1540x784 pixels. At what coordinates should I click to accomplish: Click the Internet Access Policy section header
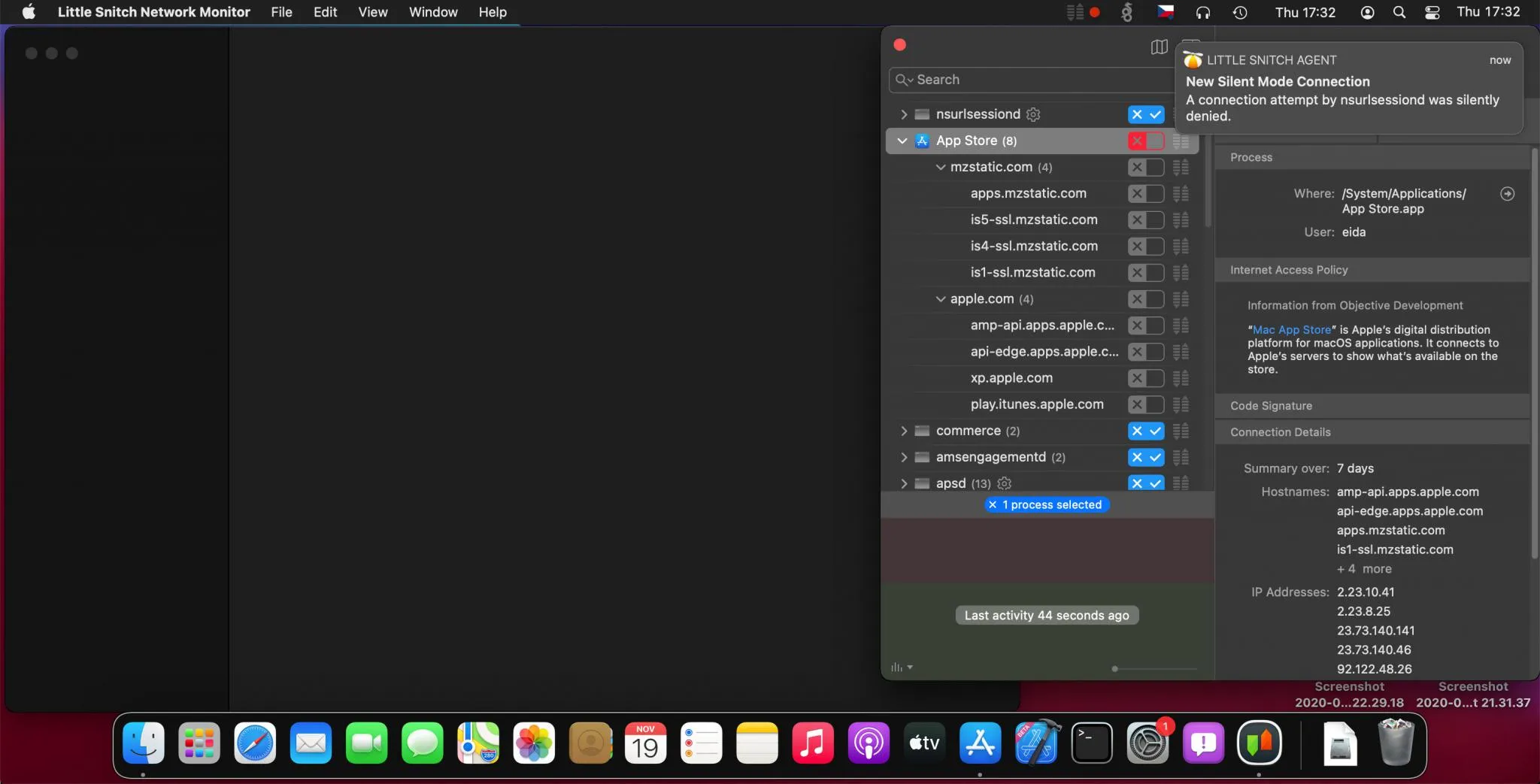(x=1372, y=270)
